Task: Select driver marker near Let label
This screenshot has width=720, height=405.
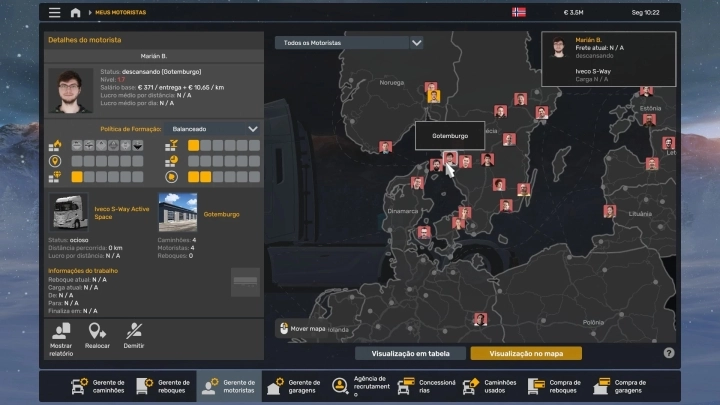Action: pos(668,143)
